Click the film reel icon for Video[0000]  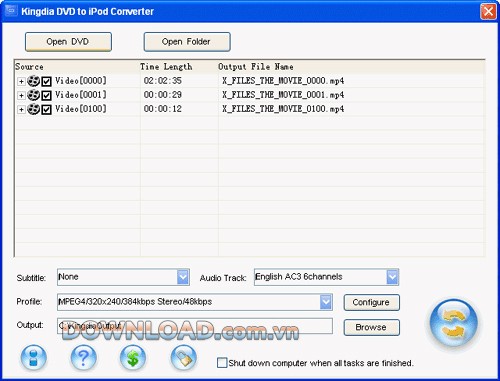point(33,81)
